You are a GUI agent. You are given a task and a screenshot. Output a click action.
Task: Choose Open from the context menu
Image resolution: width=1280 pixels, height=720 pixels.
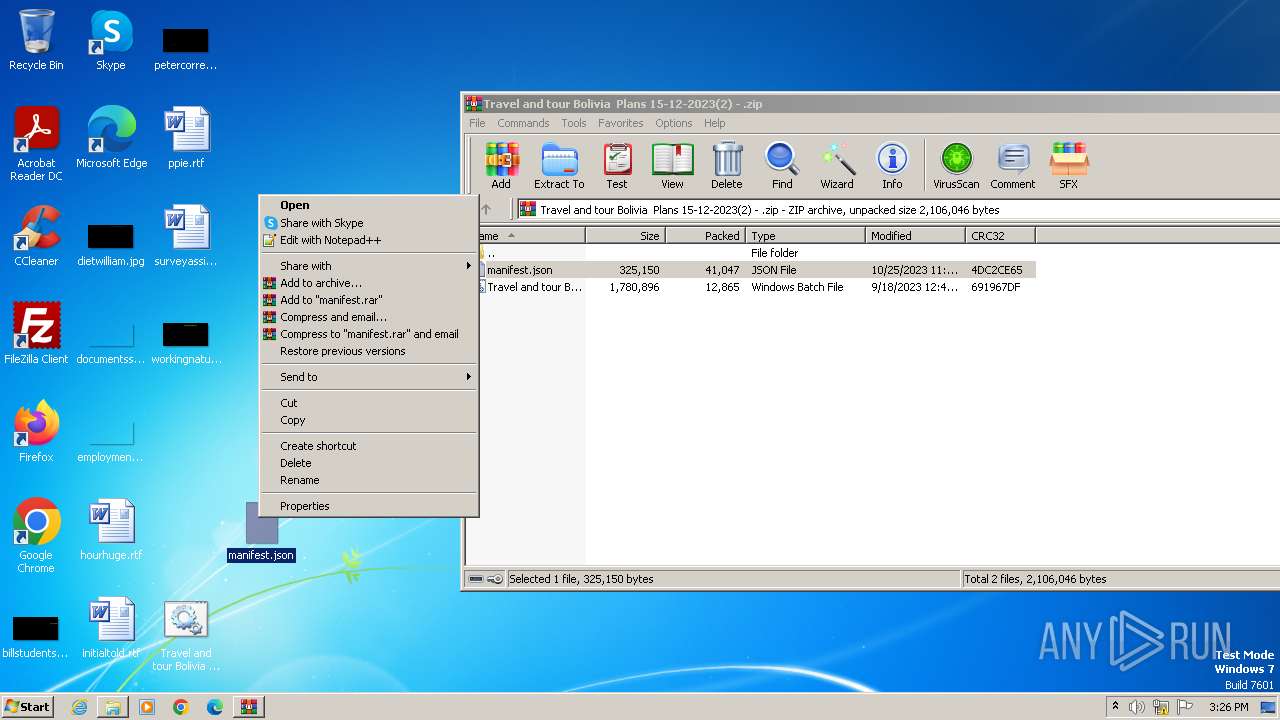(369, 205)
